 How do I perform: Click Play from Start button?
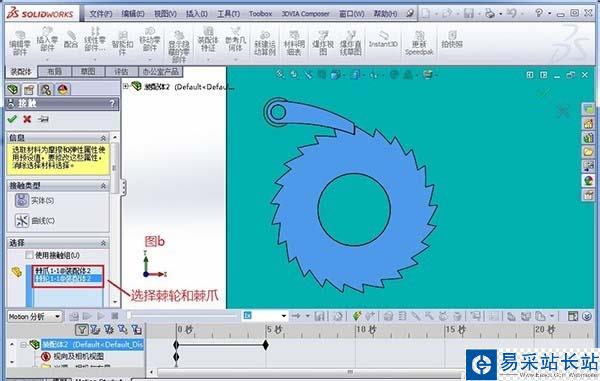click(x=87, y=316)
